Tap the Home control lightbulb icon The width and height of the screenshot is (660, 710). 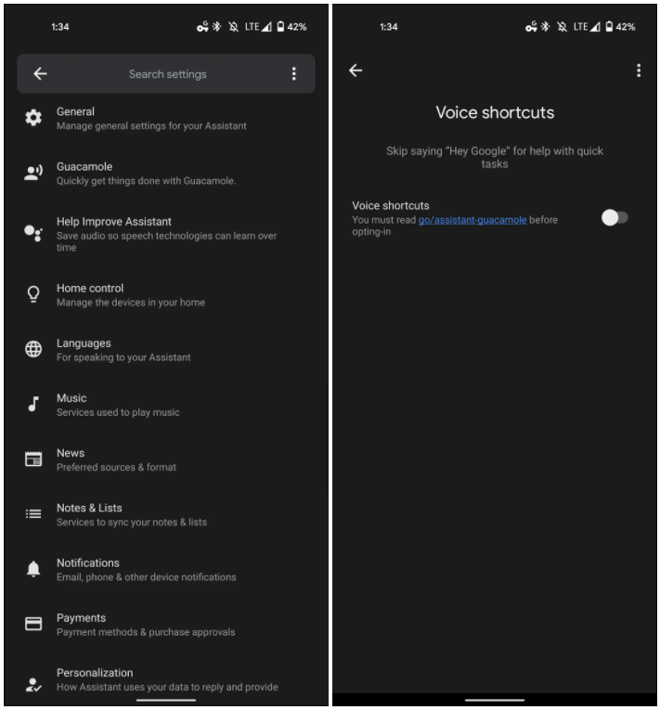tap(33, 294)
